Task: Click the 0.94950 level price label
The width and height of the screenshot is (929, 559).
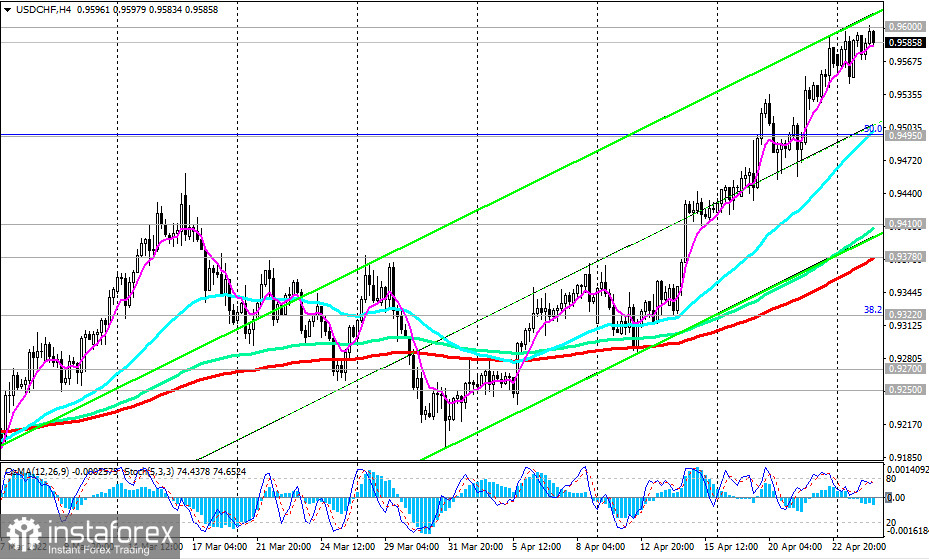Action: [x=906, y=136]
